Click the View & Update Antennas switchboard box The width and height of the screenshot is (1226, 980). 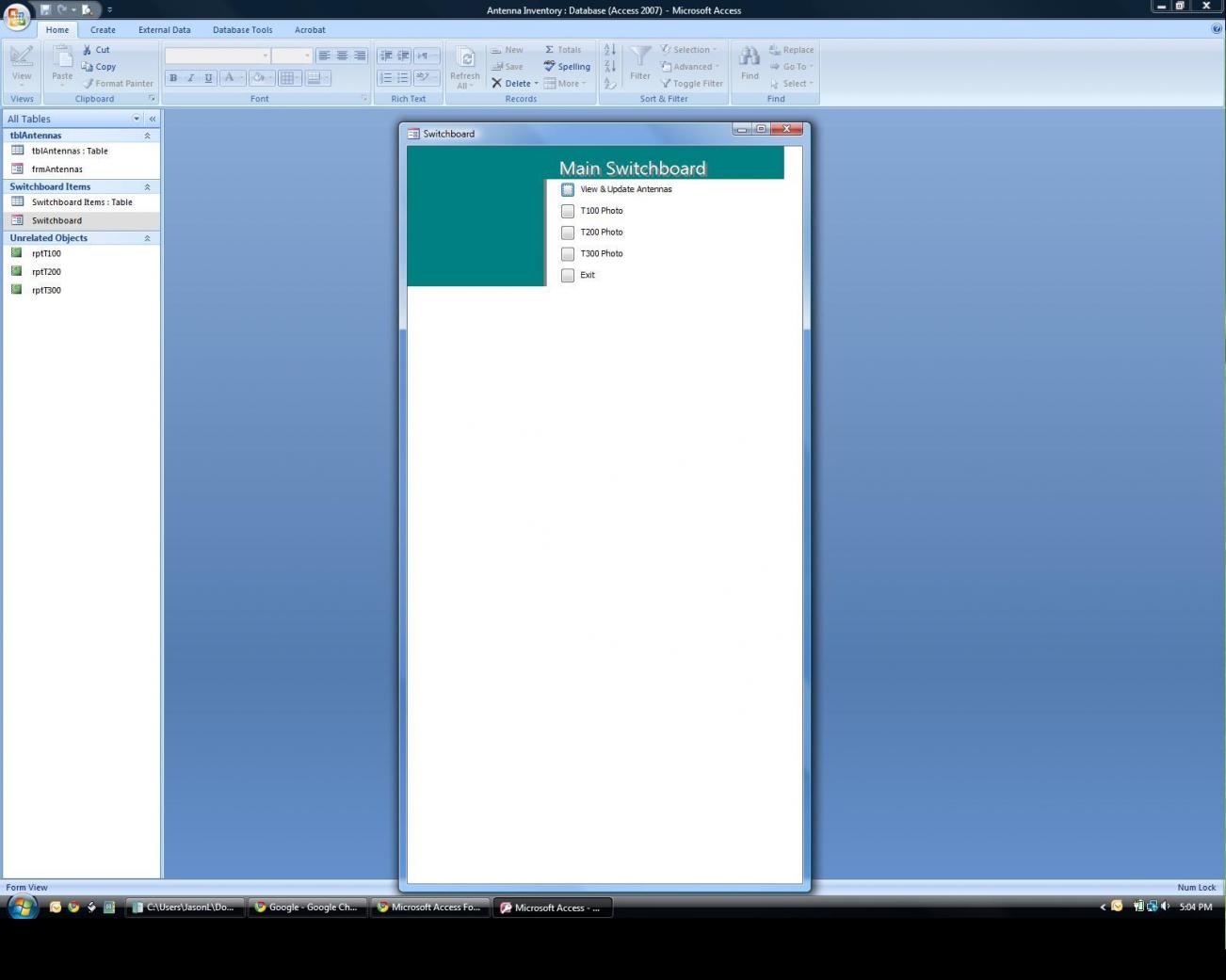coord(568,189)
